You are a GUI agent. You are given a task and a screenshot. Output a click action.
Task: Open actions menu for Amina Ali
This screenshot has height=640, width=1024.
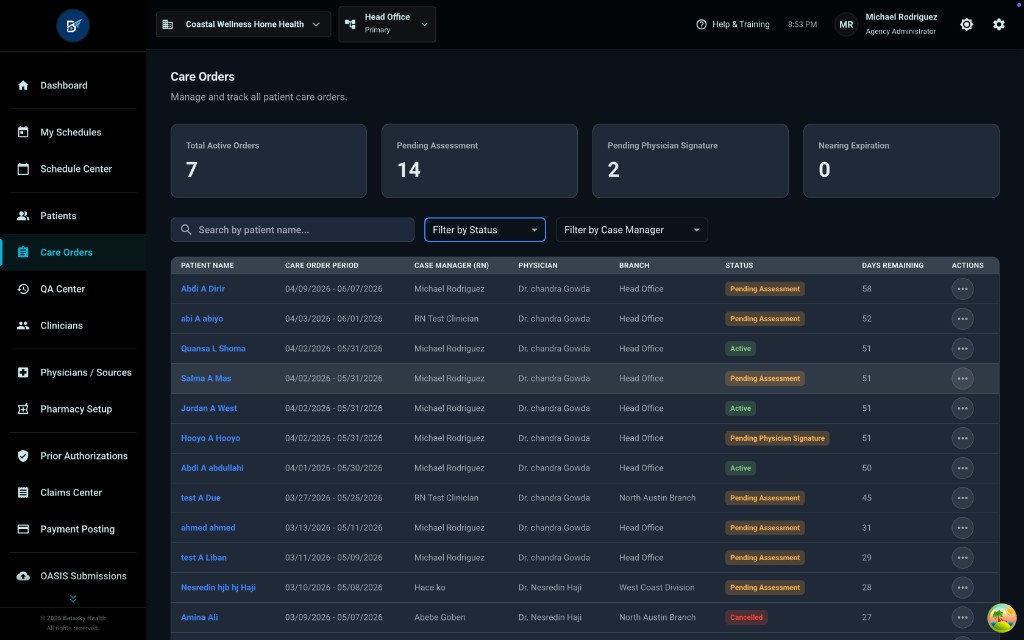tap(962, 617)
